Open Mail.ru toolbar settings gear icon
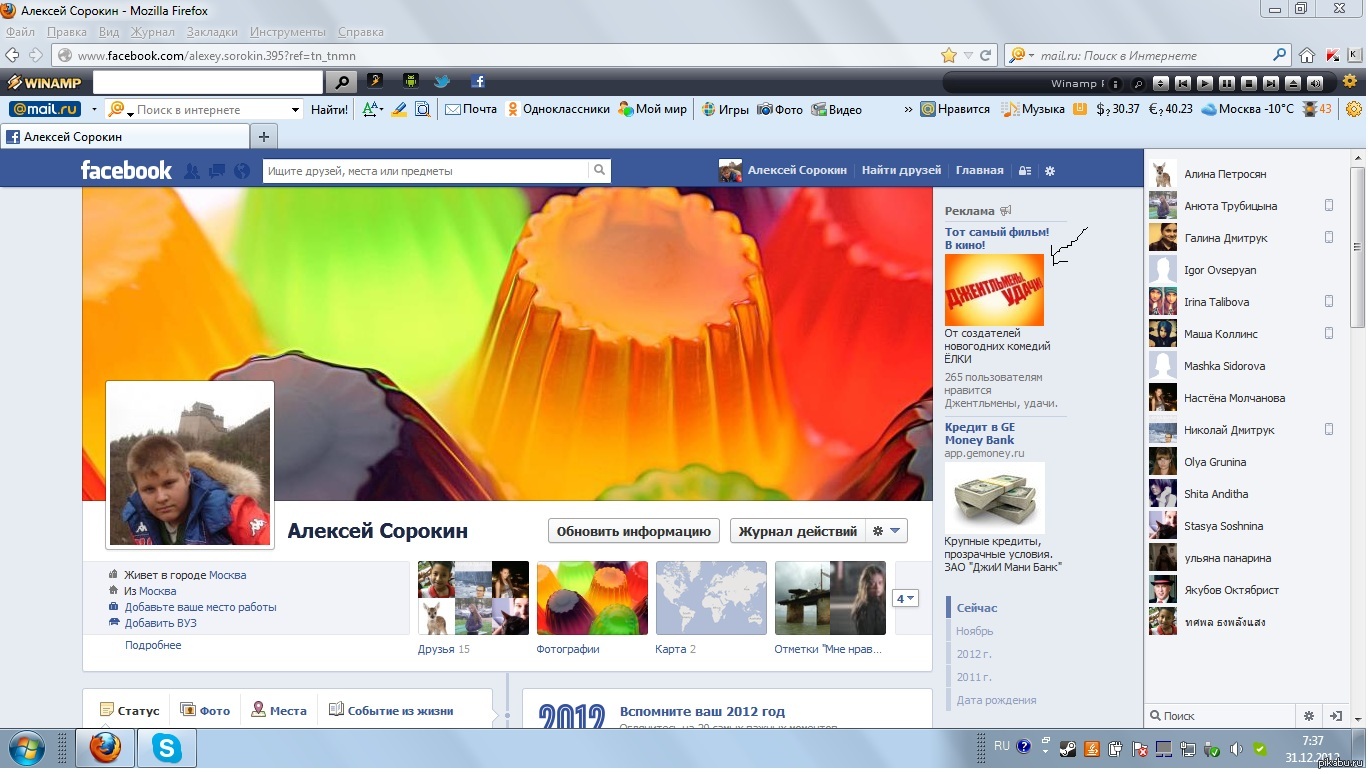 (x=1354, y=109)
